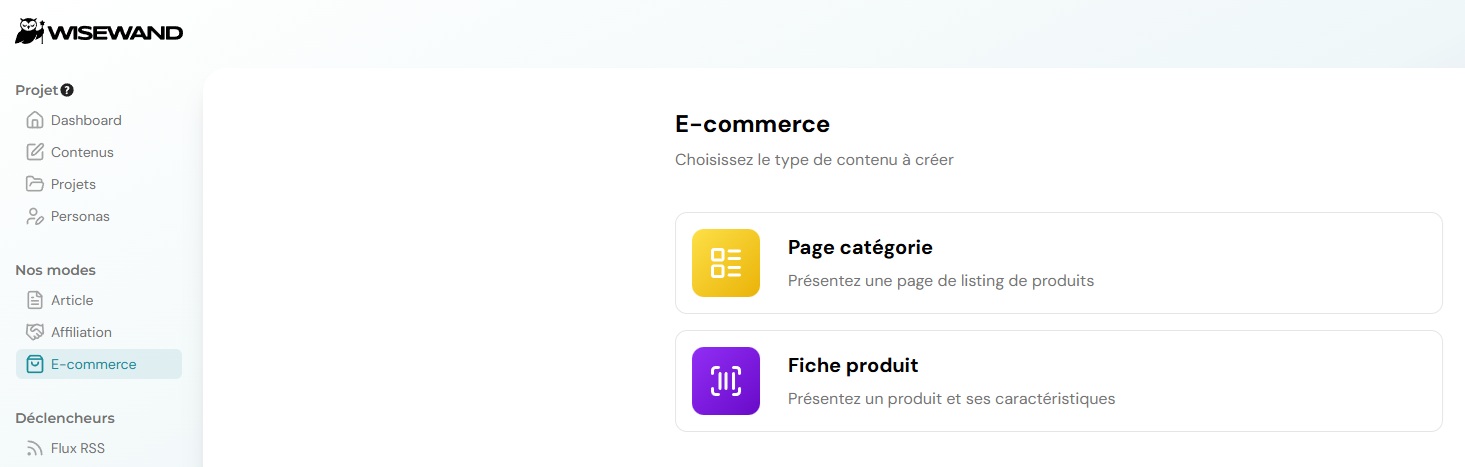Select Personas in the sidebar
Screen dimensions: 1465x467
pyautogui.click(x=80, y=216)
